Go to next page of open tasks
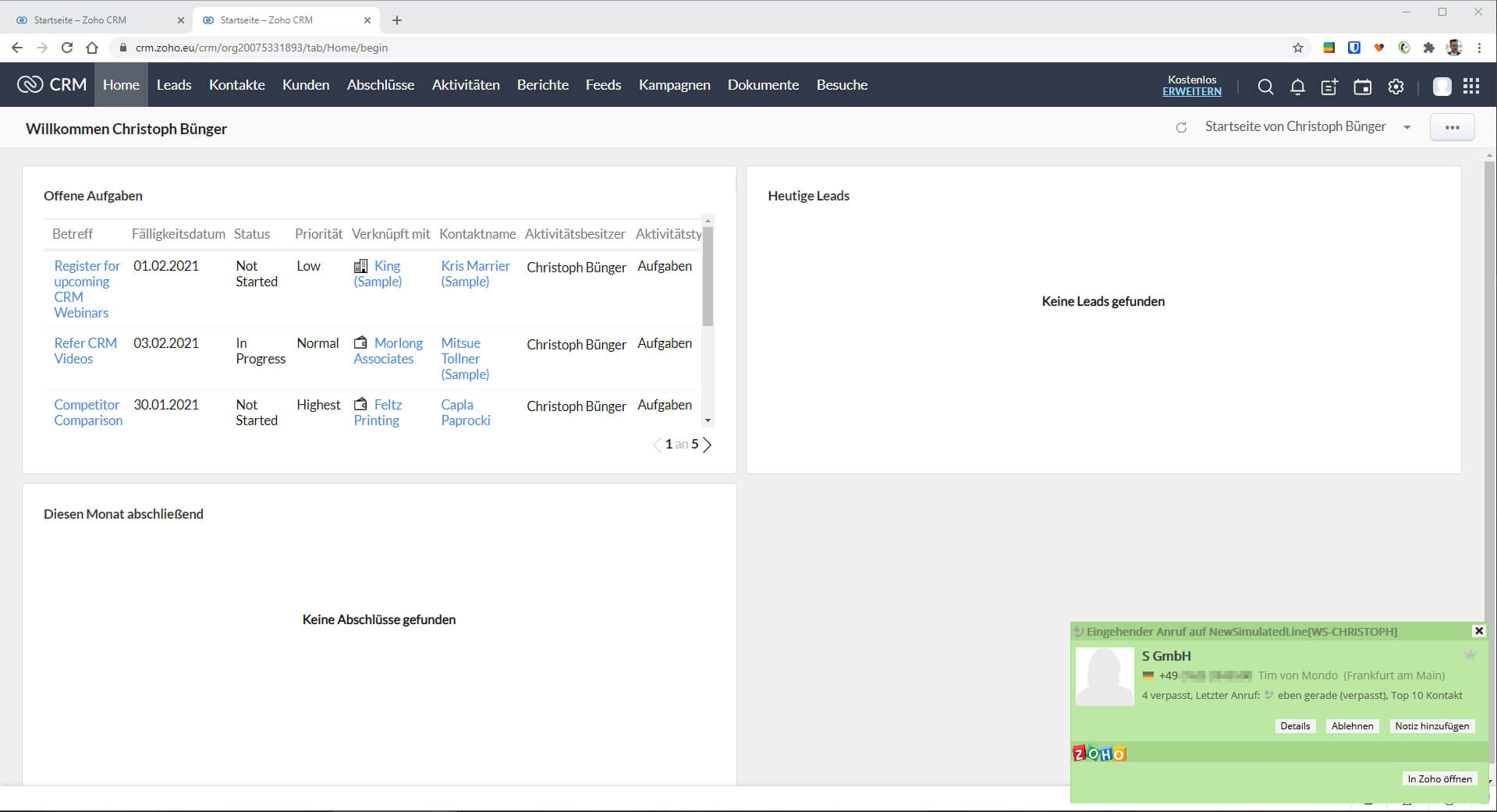 pos(708,445)
